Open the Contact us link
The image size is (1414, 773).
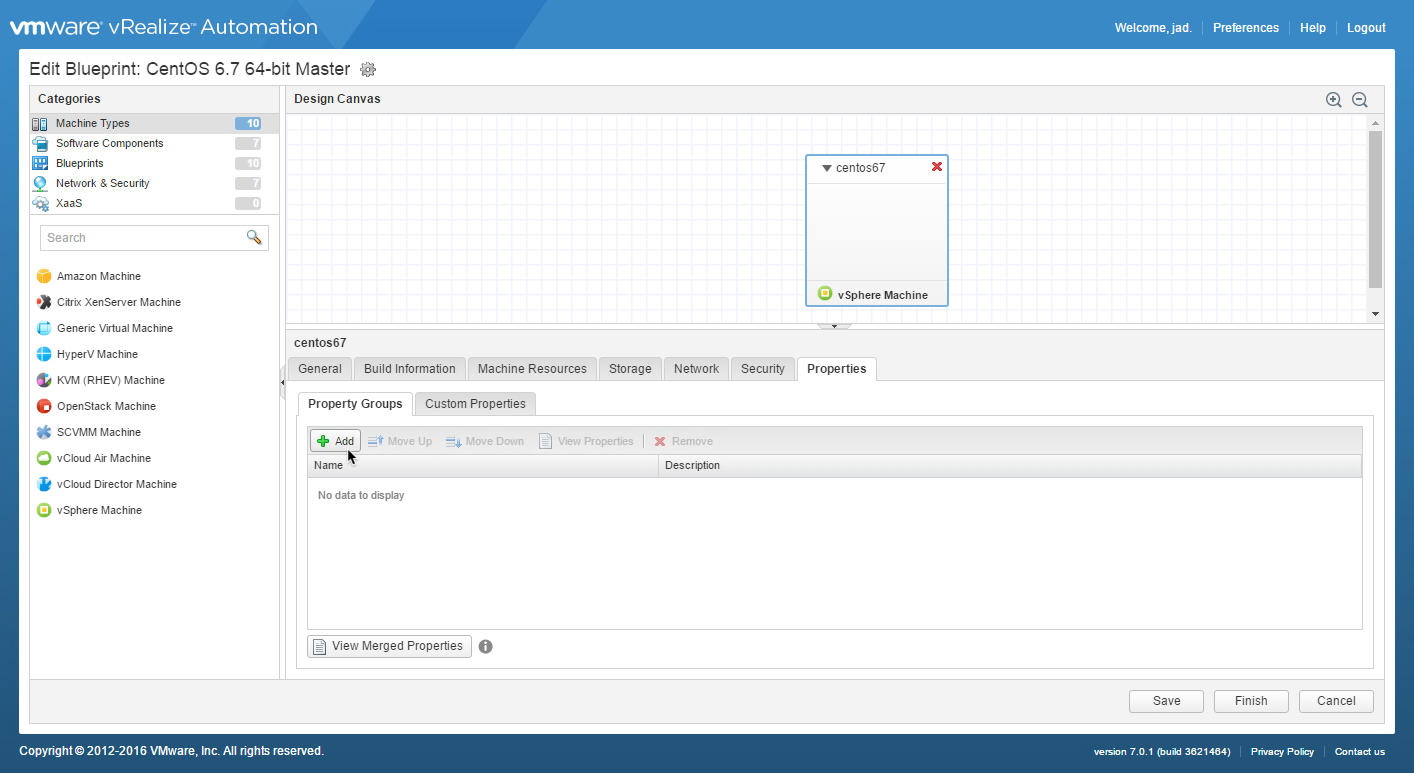1360,752
